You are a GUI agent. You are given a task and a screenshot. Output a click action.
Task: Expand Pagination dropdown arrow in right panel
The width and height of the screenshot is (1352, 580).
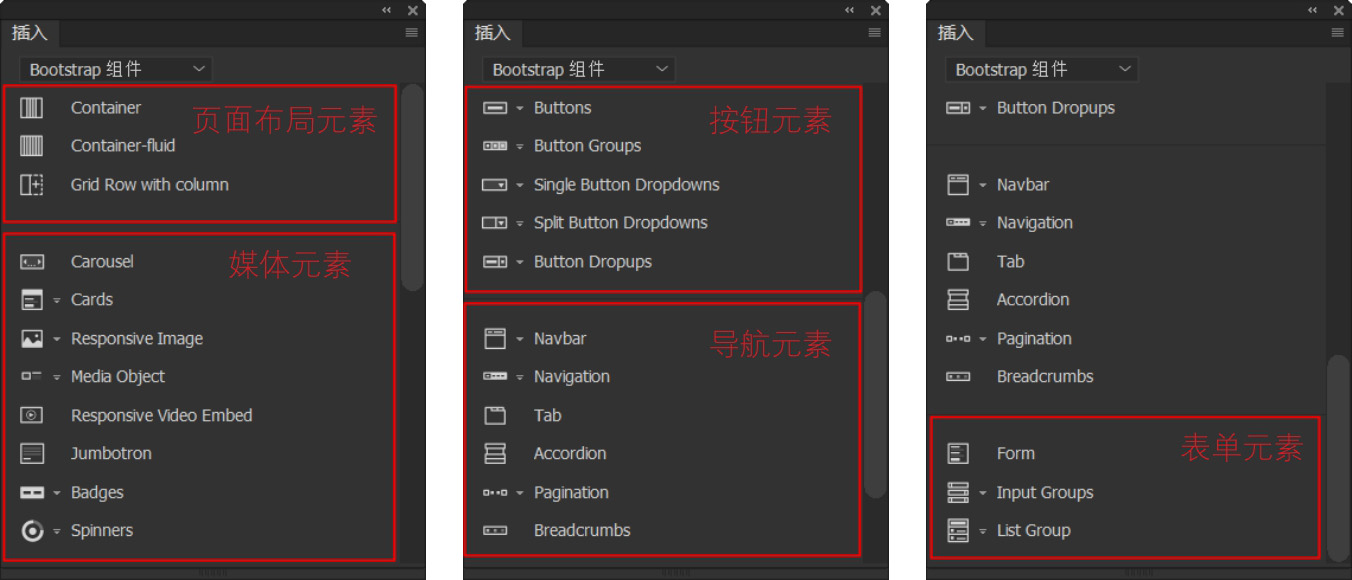pos(983,339)
